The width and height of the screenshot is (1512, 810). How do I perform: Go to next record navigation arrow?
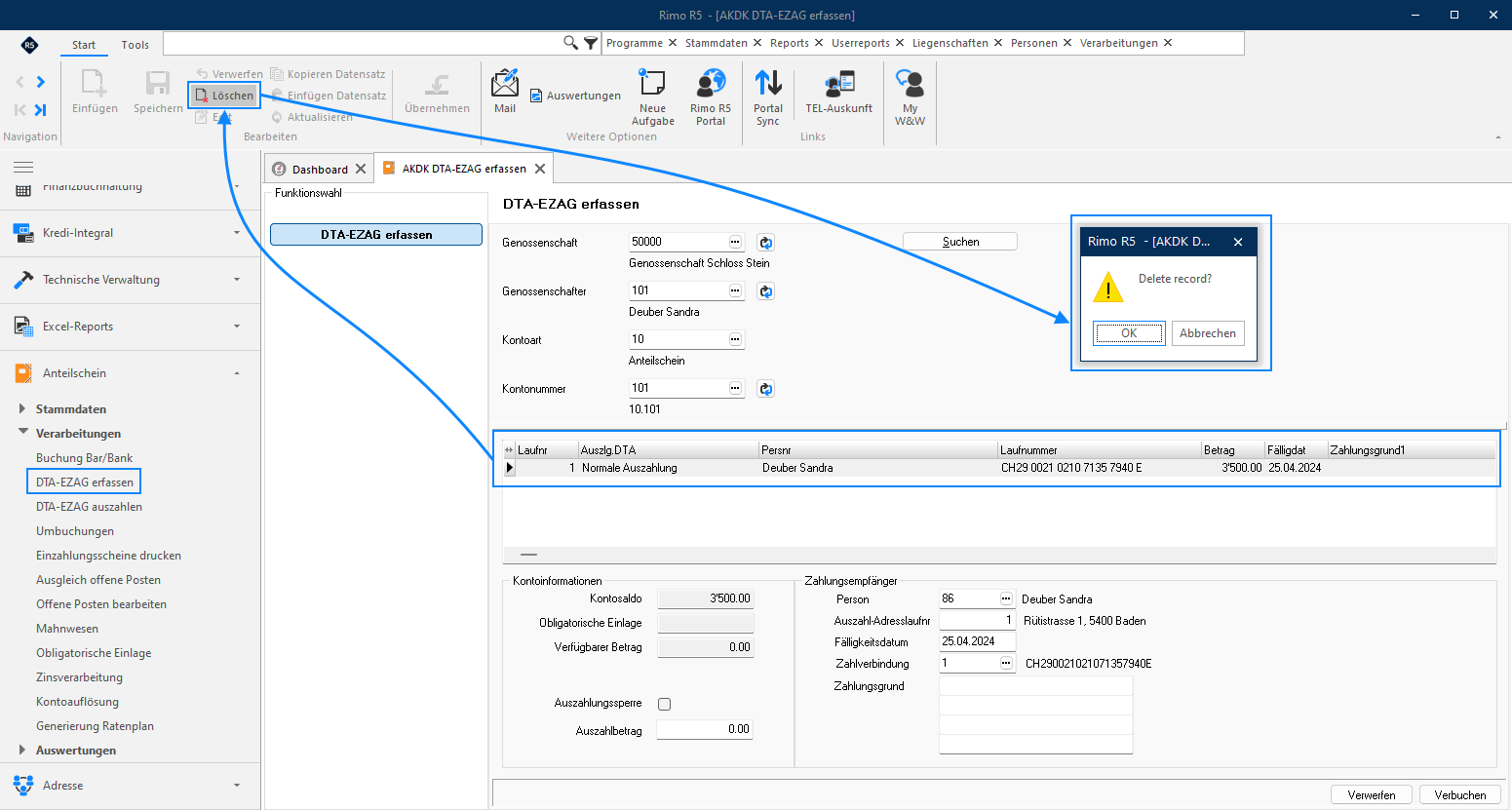pyautogui.click(x=41, y=82)
